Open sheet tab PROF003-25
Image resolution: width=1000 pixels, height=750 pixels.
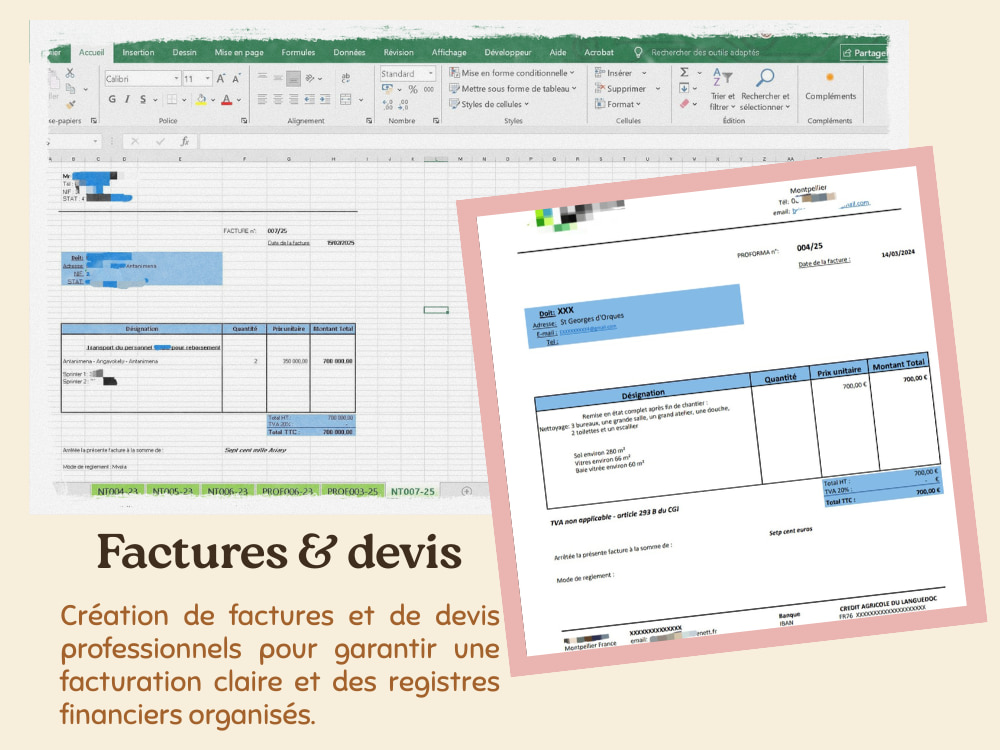tap(352, 491)
